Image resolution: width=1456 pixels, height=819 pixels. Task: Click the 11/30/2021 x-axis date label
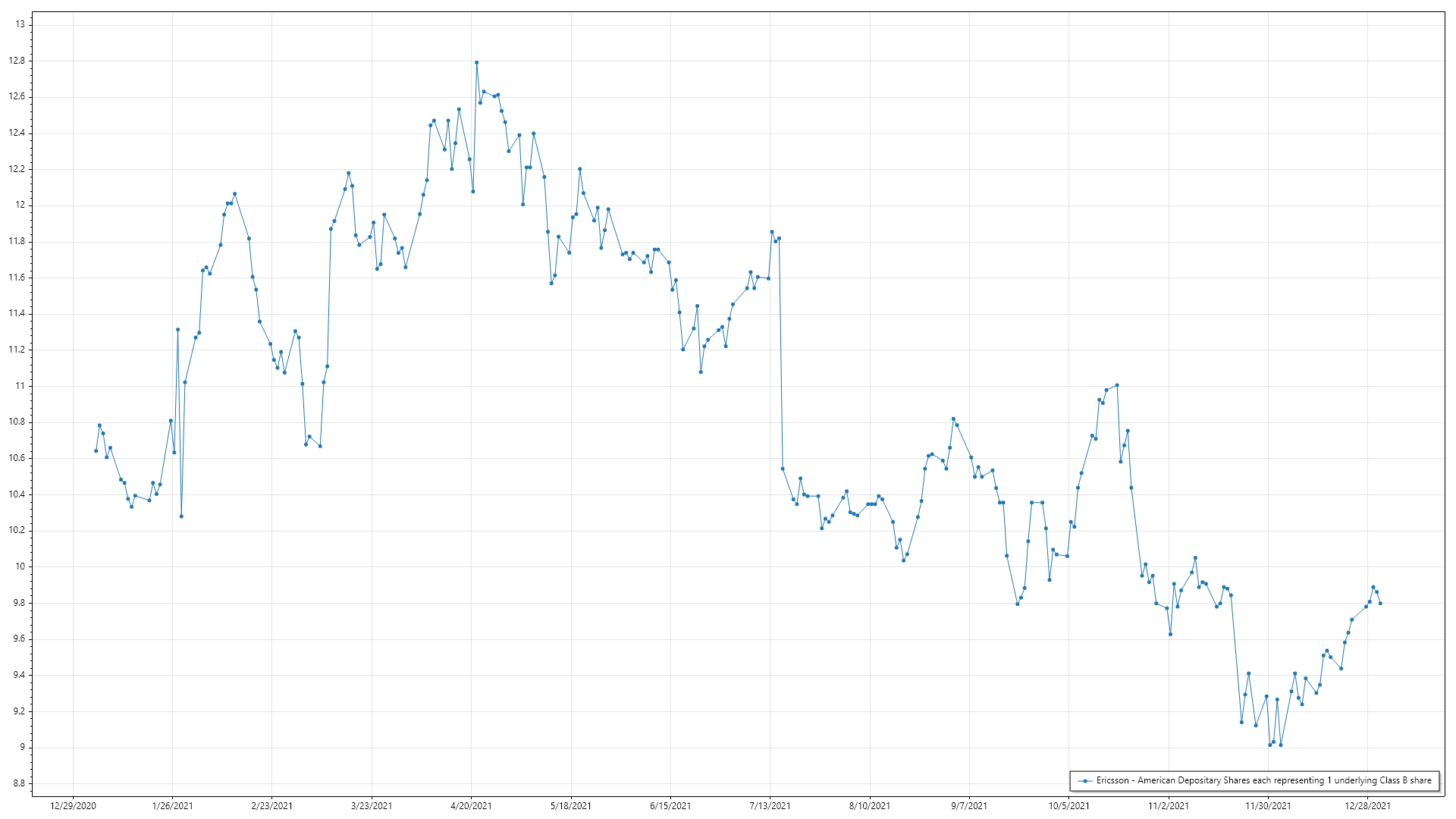point(1268,805)
